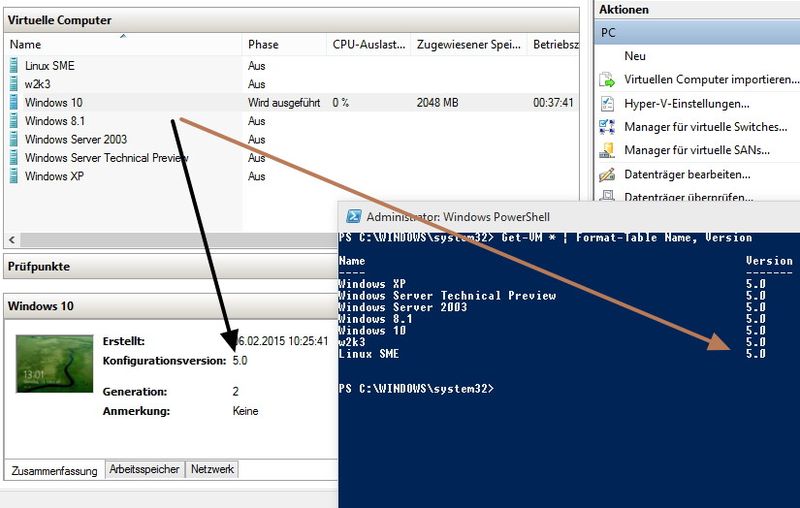
Task: Select the running Windows 10 row
Action: click(x=291, y=103)
